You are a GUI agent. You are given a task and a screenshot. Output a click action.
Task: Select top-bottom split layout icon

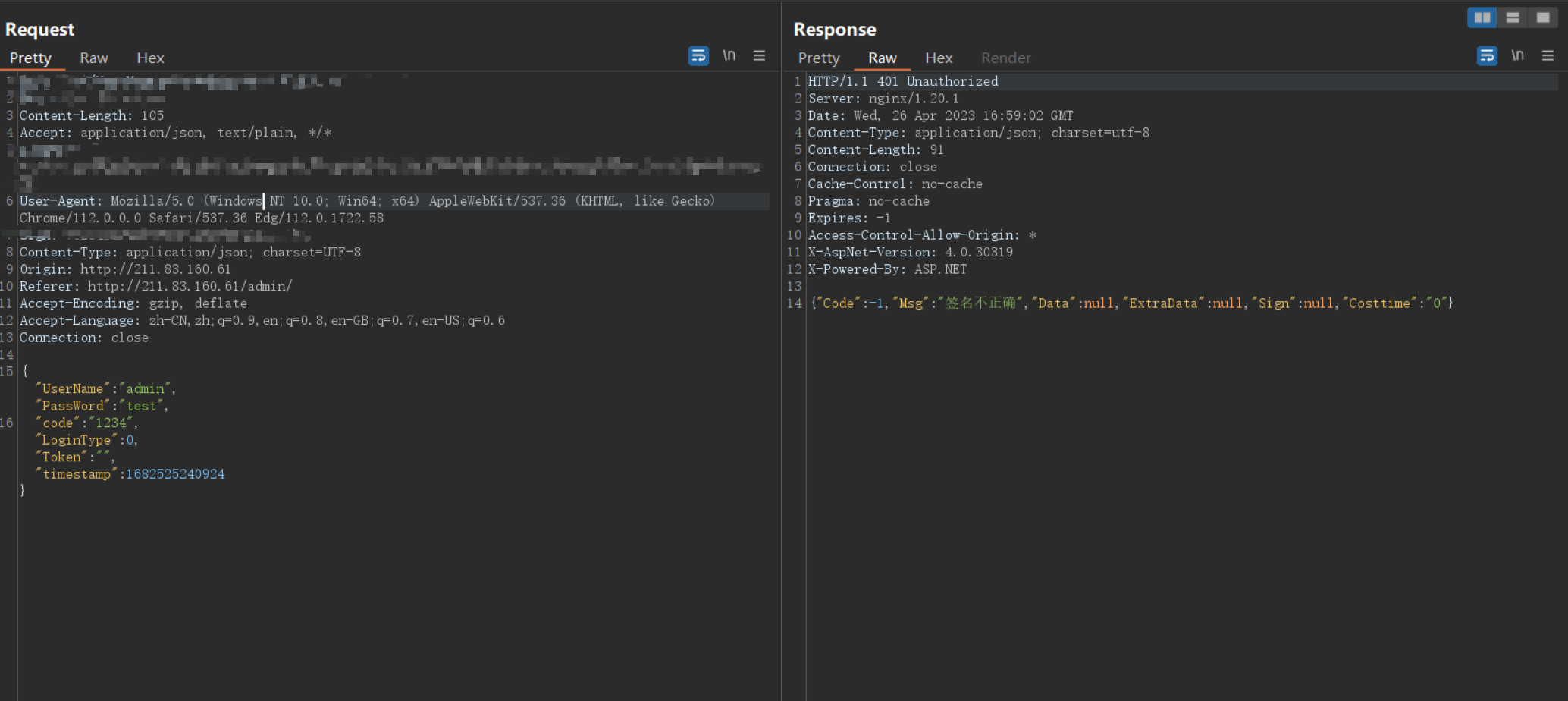coord(1512,17)
